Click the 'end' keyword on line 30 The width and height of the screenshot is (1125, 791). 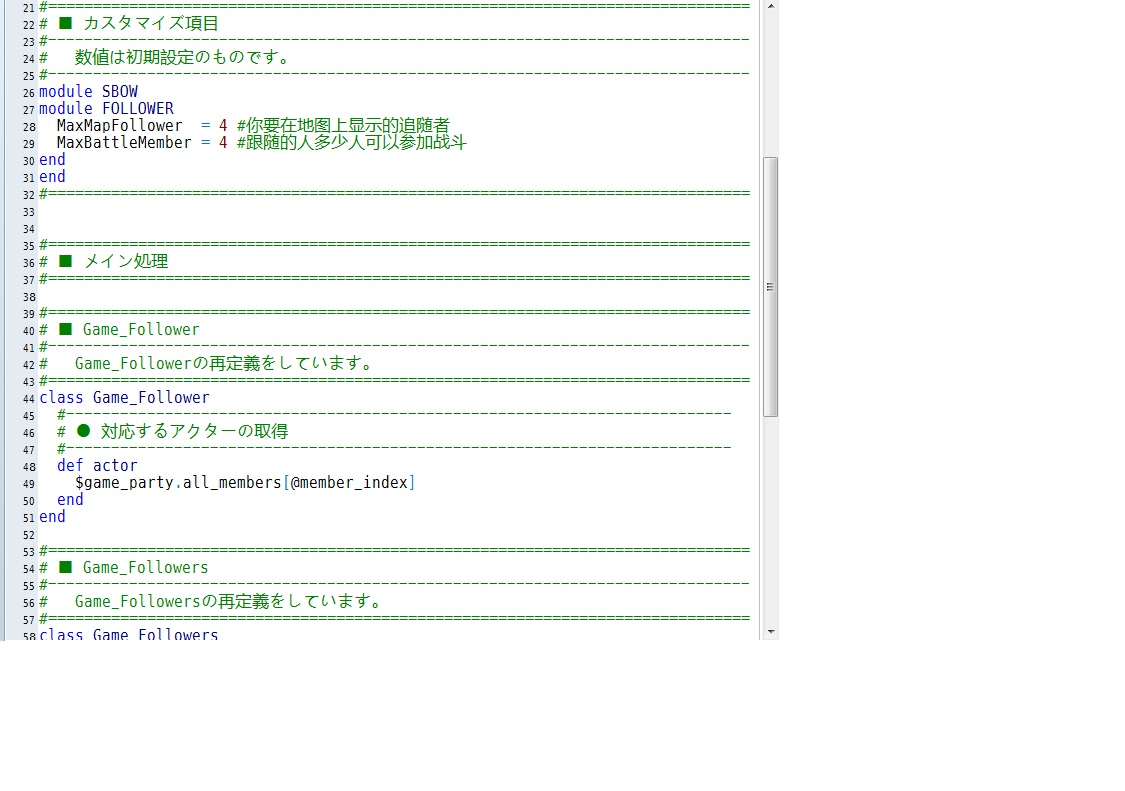tap(52, 160)
